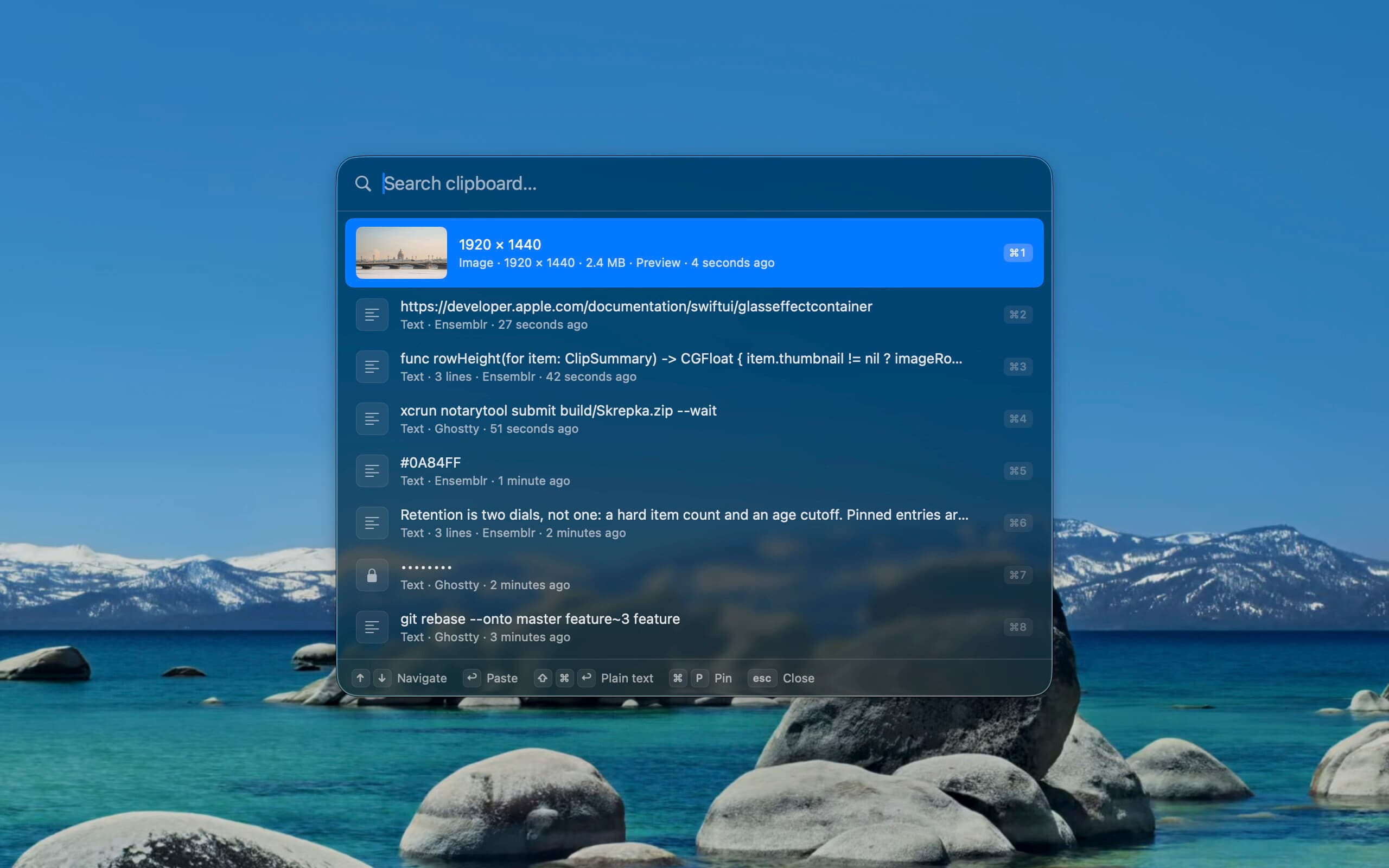
Task: Click the Plain text footer label
Action: click(x=627, y=679)
